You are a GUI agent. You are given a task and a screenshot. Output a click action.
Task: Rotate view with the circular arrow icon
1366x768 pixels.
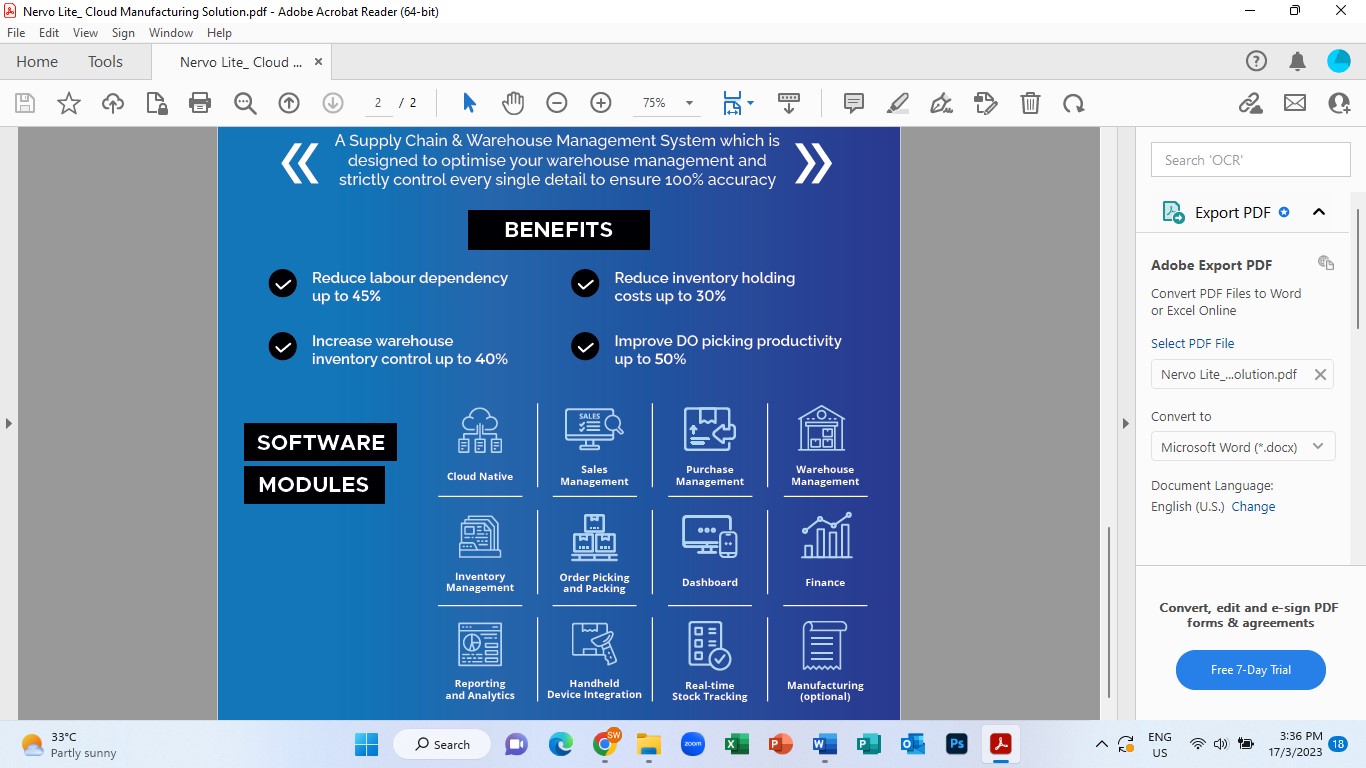click(x=1074, y=103)
